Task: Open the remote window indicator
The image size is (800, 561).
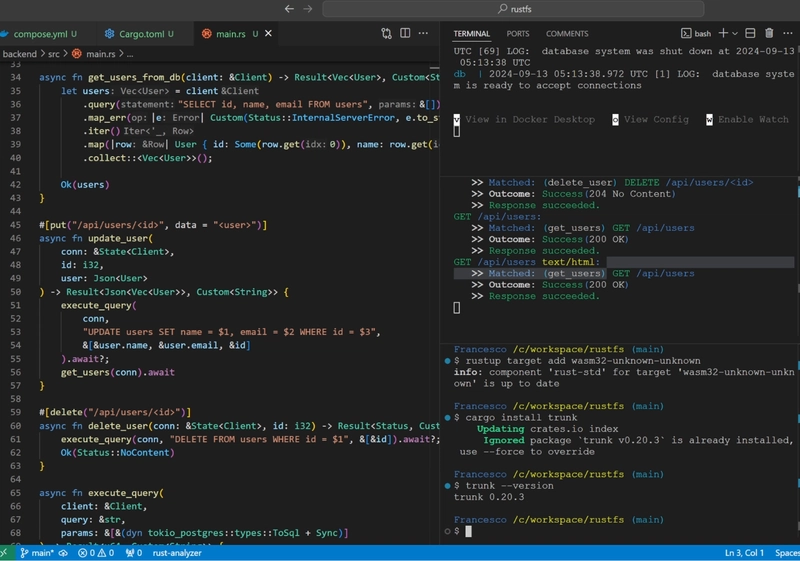Action: pos(4,553)
